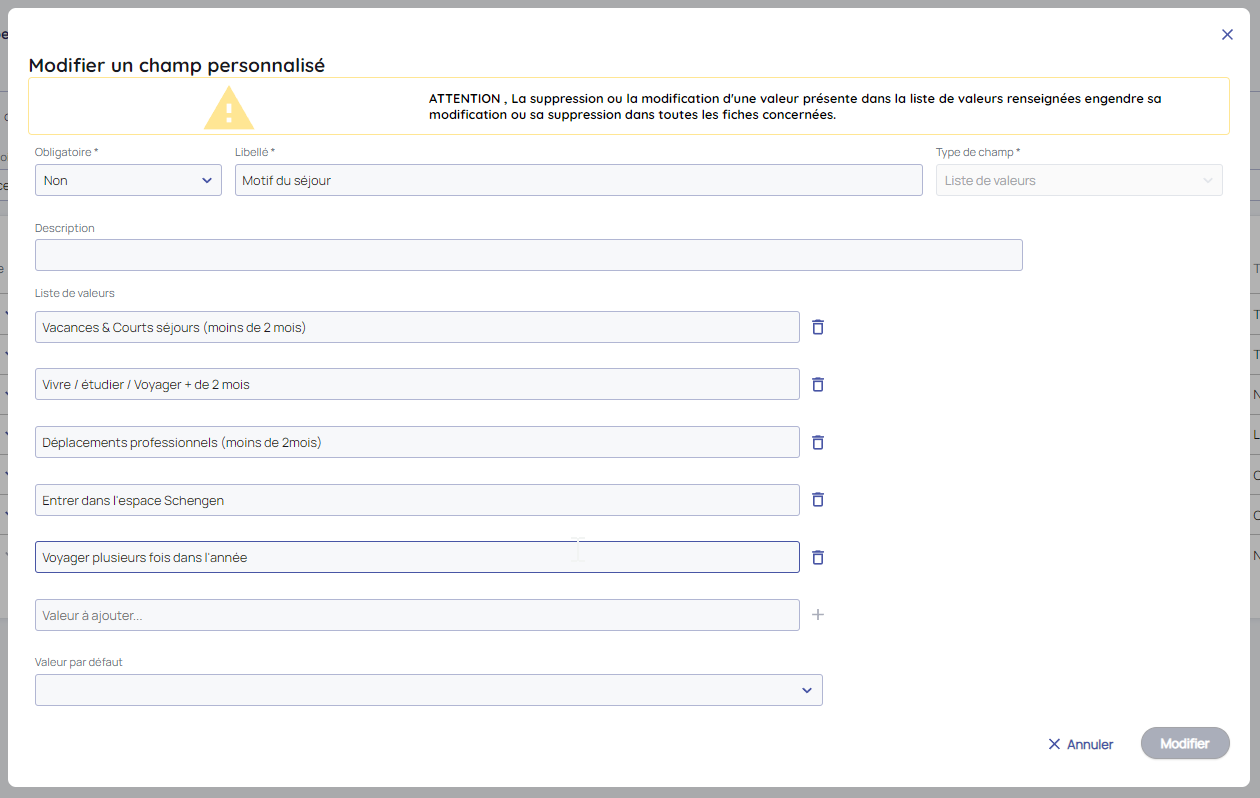
Task: Focus the Libellé field 'Motif du séjour'
Action: point(578,181)
